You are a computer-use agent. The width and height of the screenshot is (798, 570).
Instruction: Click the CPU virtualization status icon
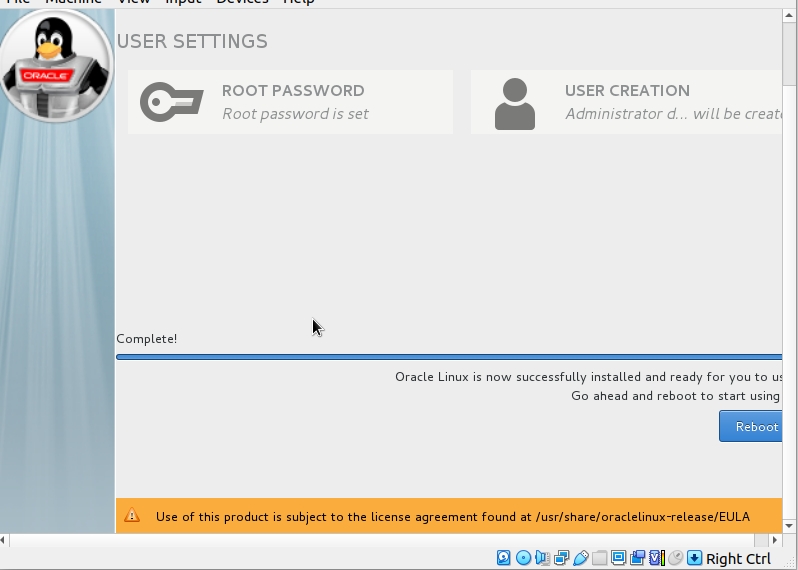[657, 558]
